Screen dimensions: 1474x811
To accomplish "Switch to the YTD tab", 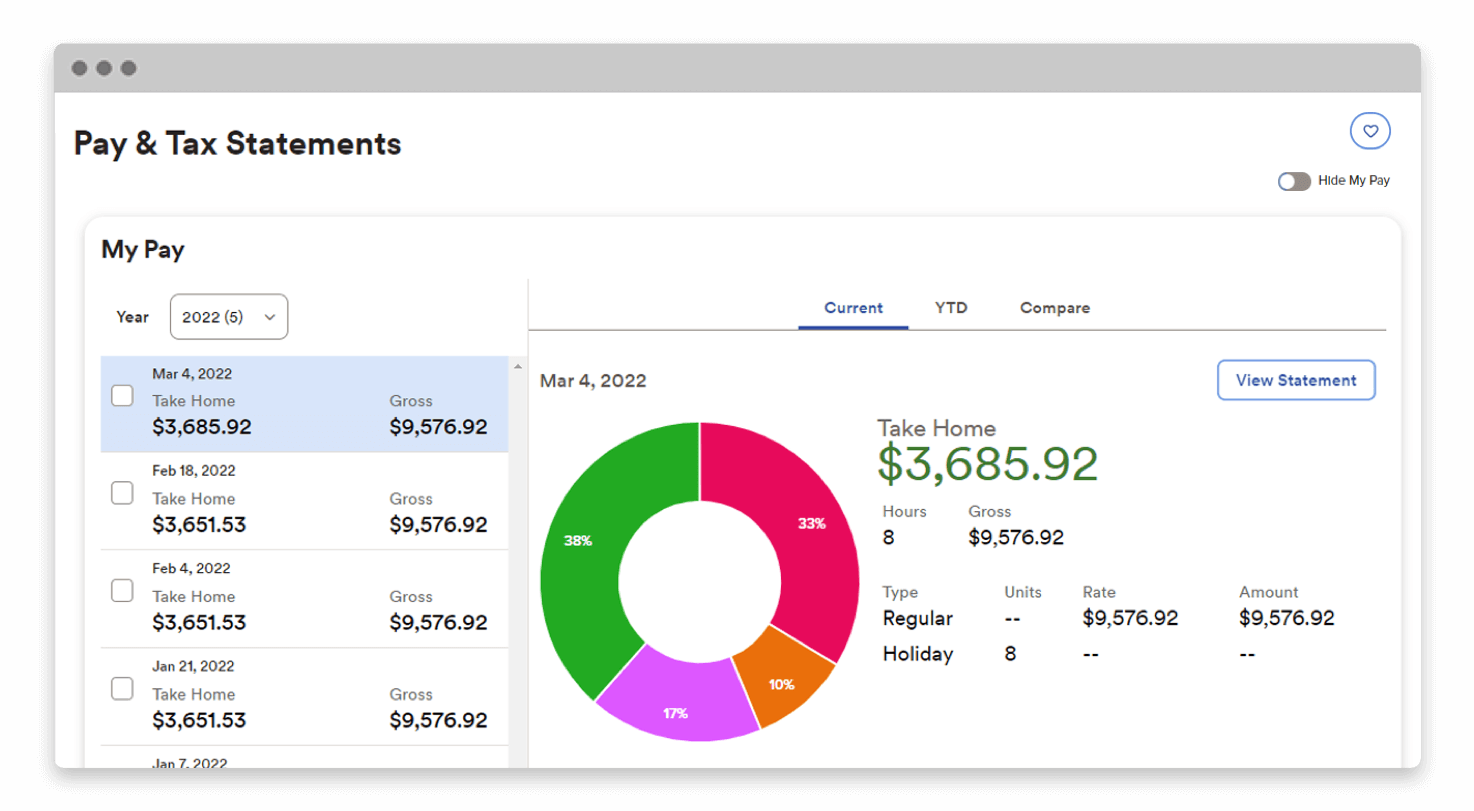I will pos(950,308).
